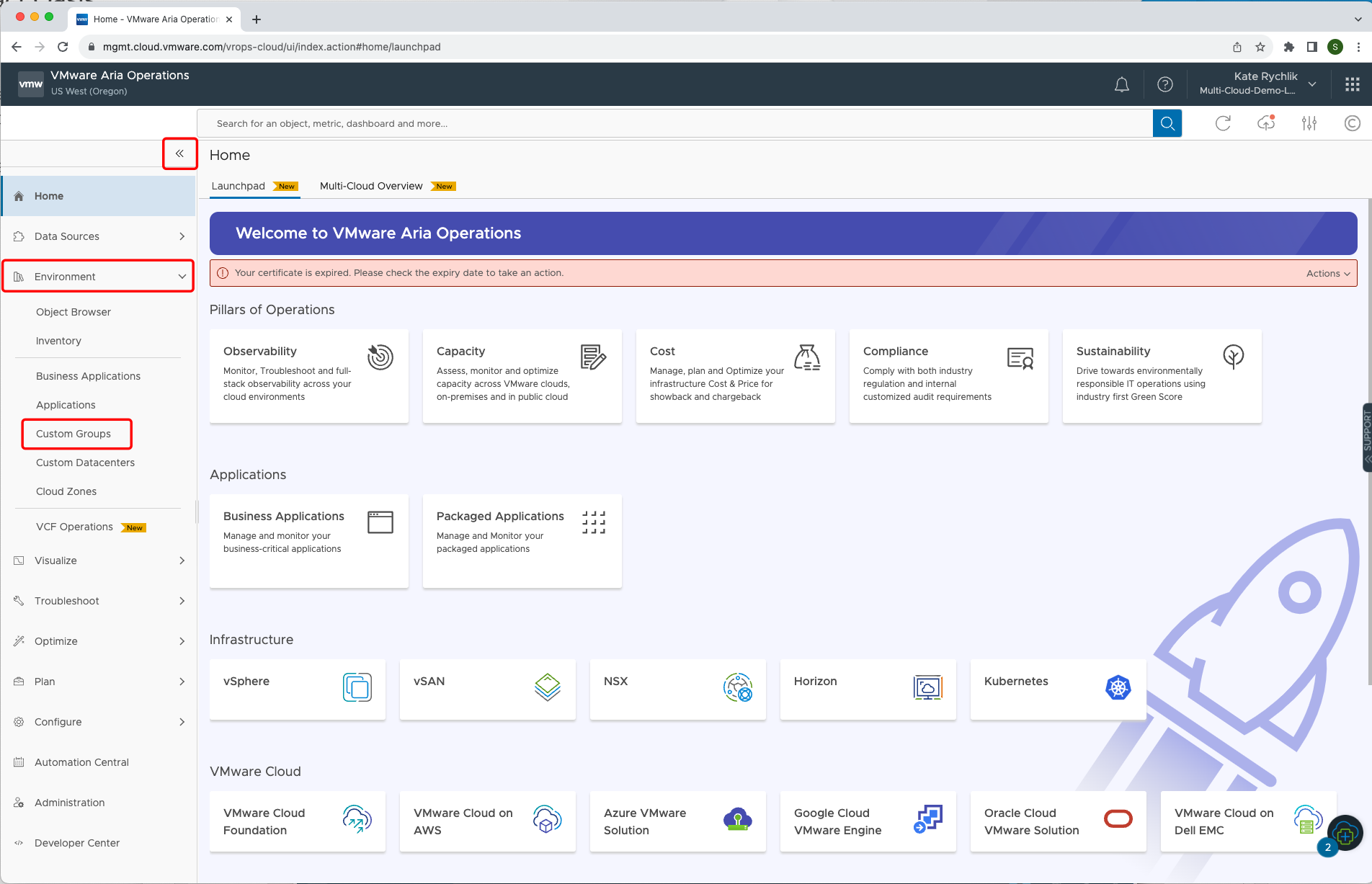
Task: Select the Home icon in sidebar
Action: pos(19,195)
